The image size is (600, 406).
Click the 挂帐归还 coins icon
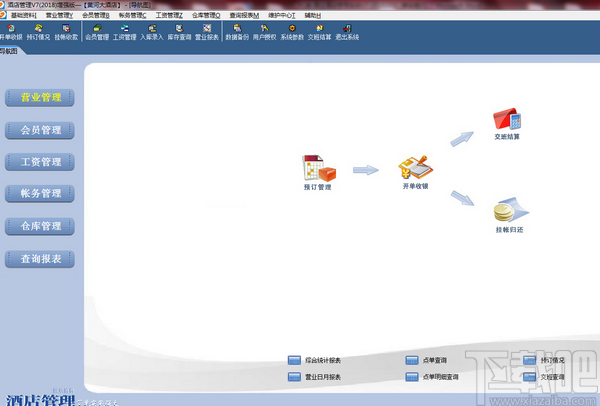510,215
